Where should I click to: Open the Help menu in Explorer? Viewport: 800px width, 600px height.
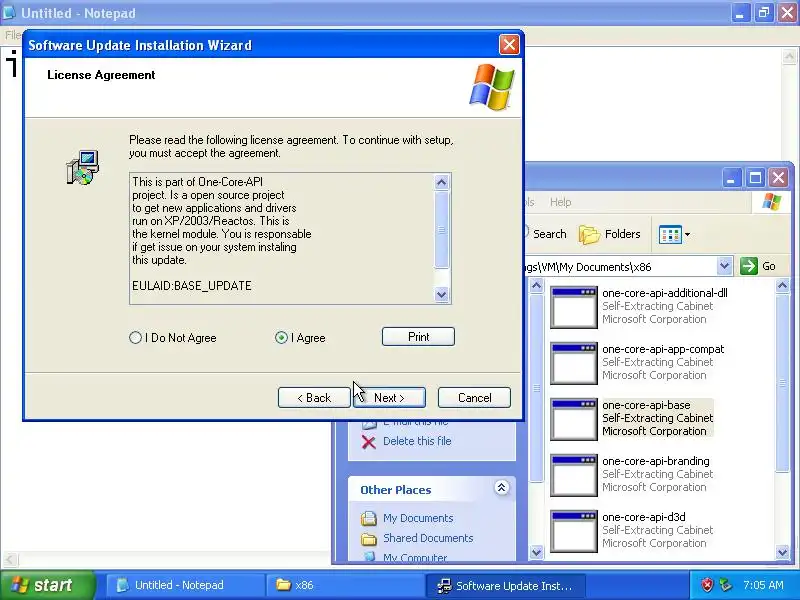[x=560, y=202]
